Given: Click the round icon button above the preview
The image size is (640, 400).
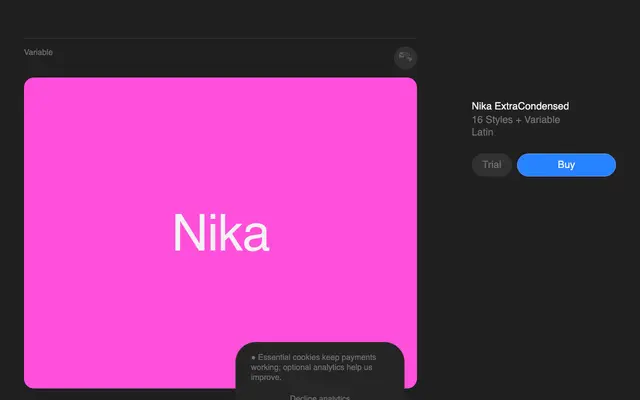Looking at the screenshot, I should coord(405,58).
